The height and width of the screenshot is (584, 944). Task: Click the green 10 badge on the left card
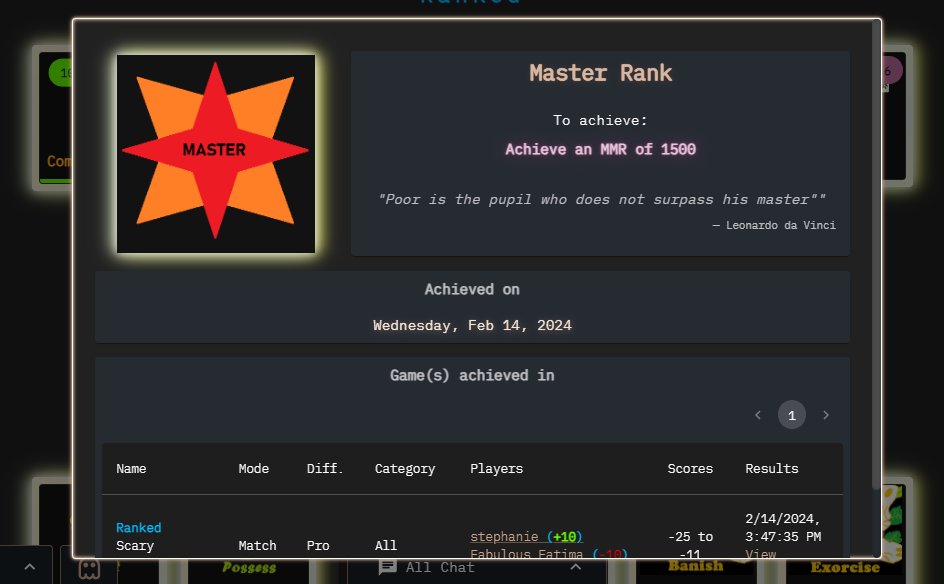tap(64, 72)
